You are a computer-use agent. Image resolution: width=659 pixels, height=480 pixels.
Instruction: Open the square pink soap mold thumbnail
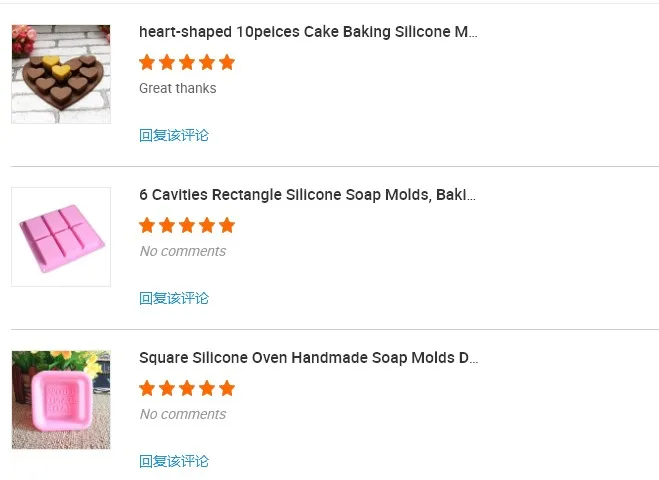tap(61, 400)
